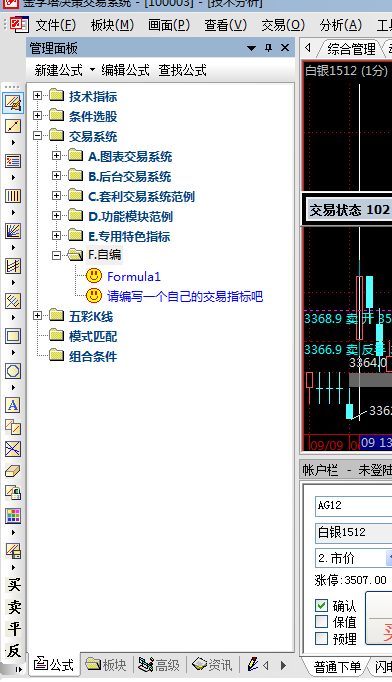Click the 编辑公式 button

pos(125,70)
